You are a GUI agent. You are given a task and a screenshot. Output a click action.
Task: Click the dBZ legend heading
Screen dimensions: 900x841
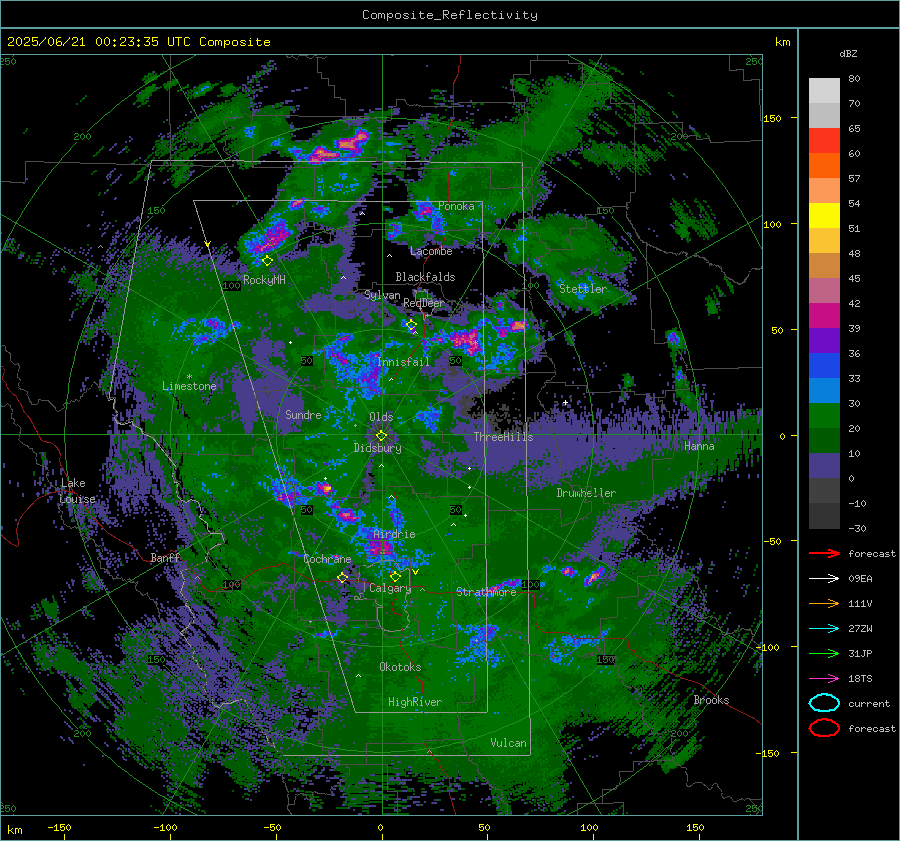click(848, 54)
